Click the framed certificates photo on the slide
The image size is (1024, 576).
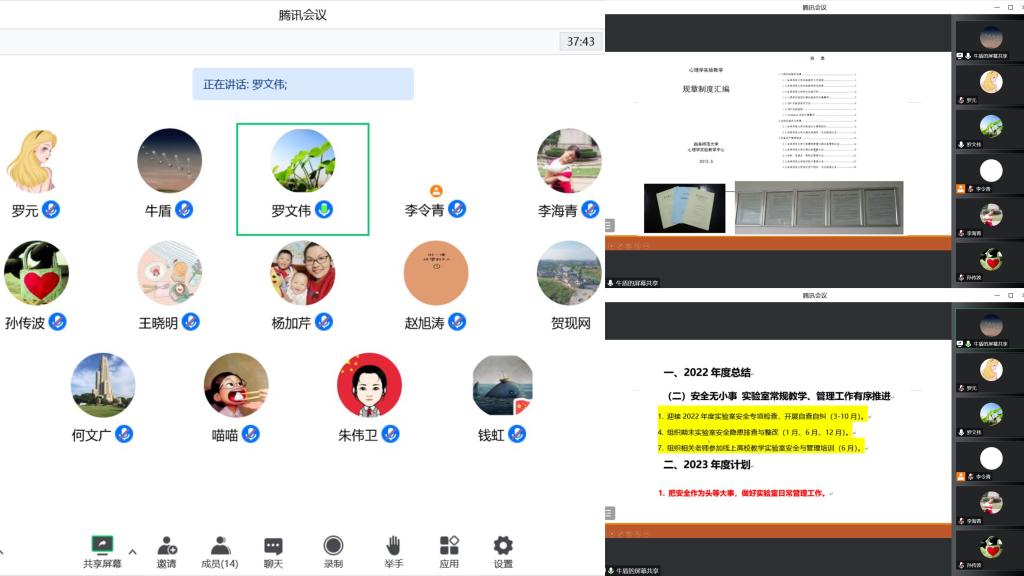tap(818, 207)
